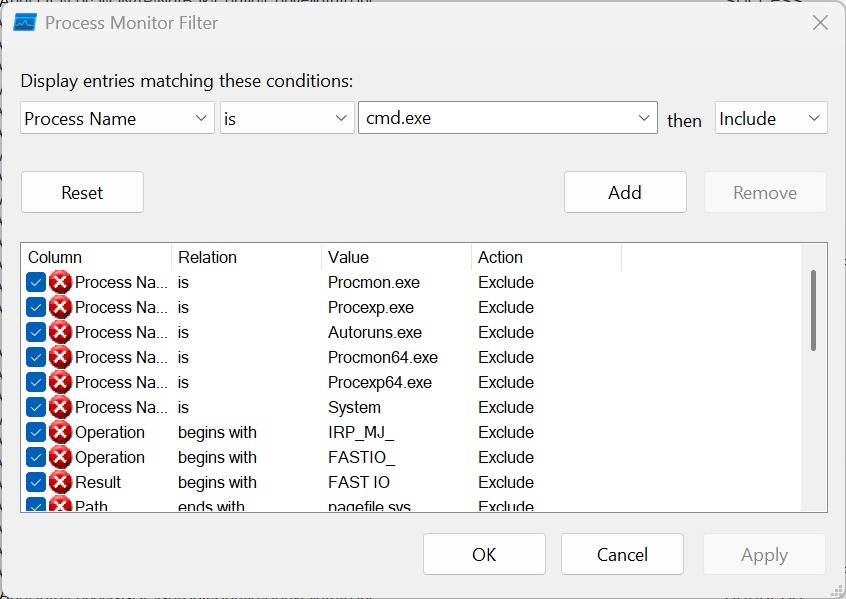The width and height of the screenshot is (846, 599).
Task: Click the Remove button
Action: (x=765, y=193)
